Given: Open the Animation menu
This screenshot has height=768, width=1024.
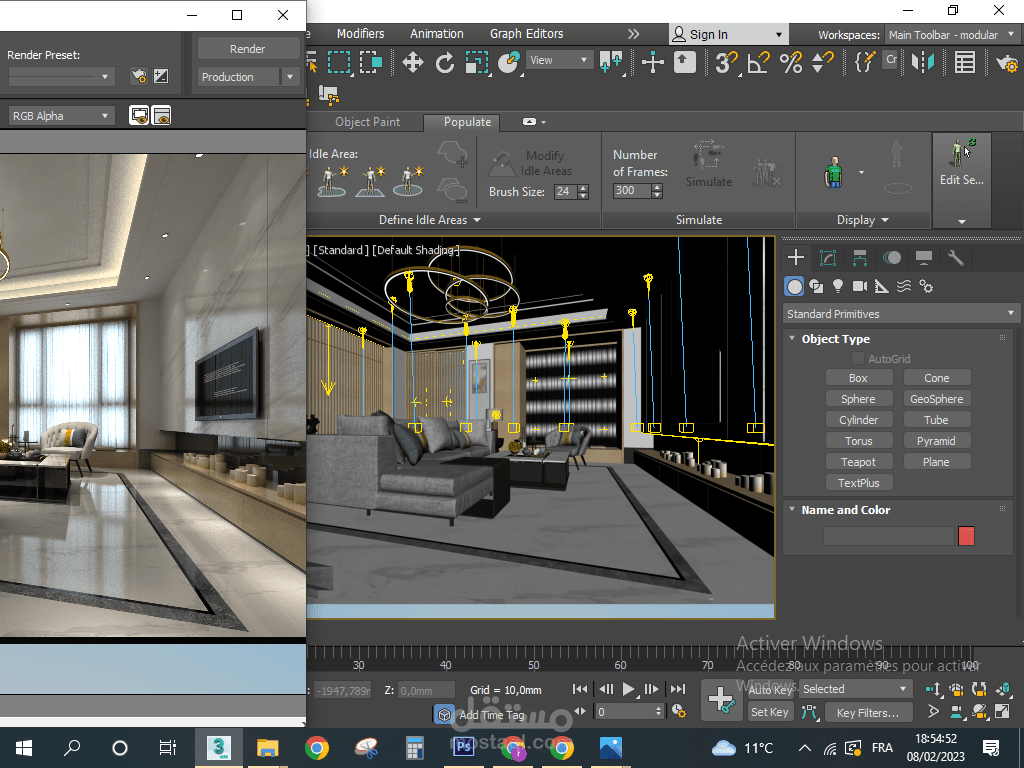Looking at the screenshot, I should (x=436, y=34).
